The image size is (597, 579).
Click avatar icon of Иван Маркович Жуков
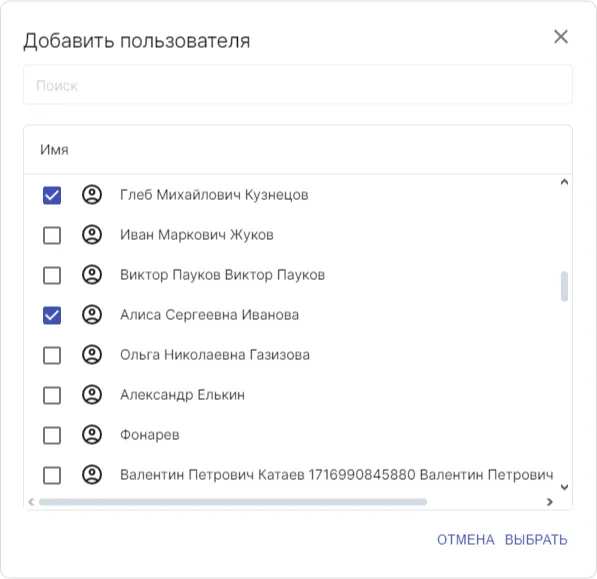coord(92,234)
